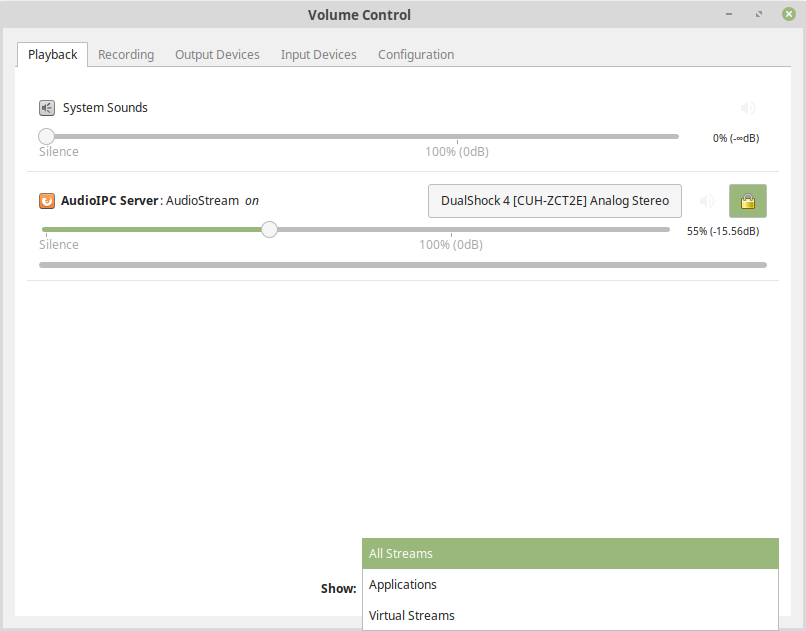Click the 0% System Sounds volume readout

(x=736, y=138)
